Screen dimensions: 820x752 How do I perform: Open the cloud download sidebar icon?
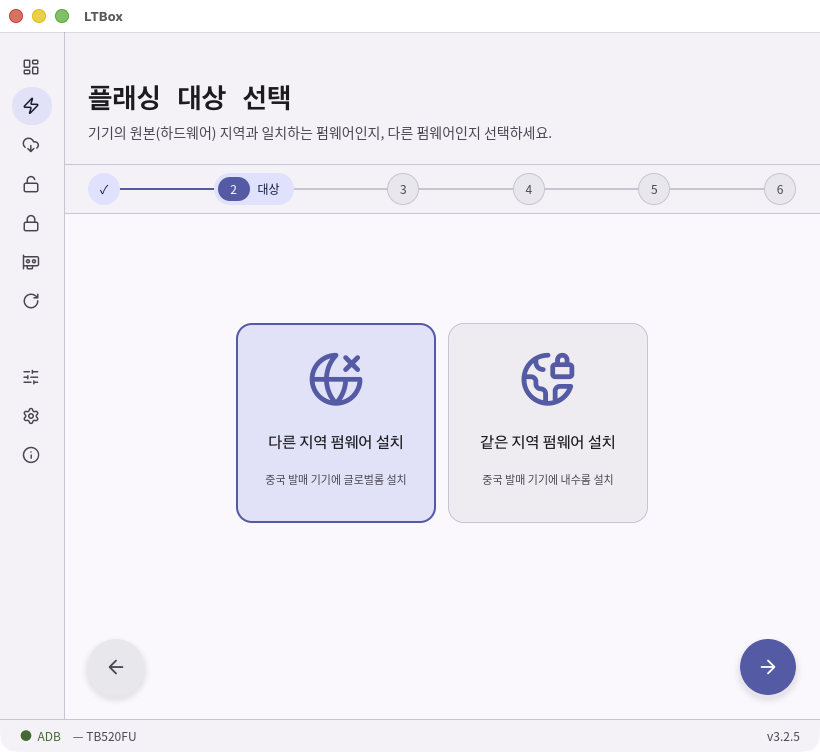pos(31,145)
